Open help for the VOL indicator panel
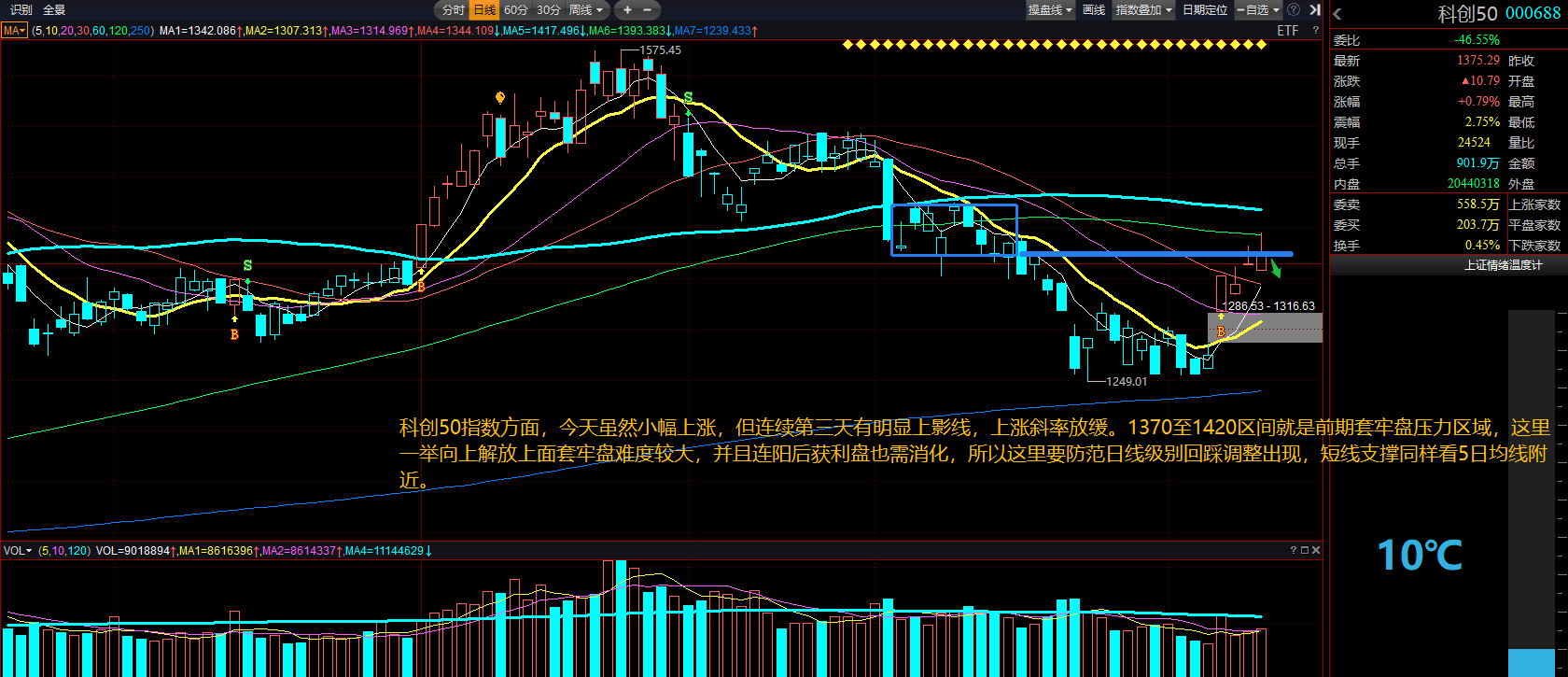The image size is (1568, 677). coord(1294,550)
